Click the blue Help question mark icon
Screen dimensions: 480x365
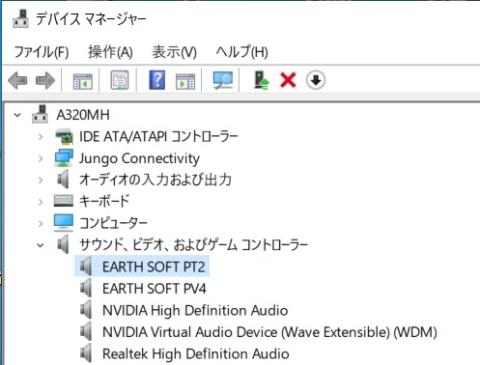tap(157, 80)
